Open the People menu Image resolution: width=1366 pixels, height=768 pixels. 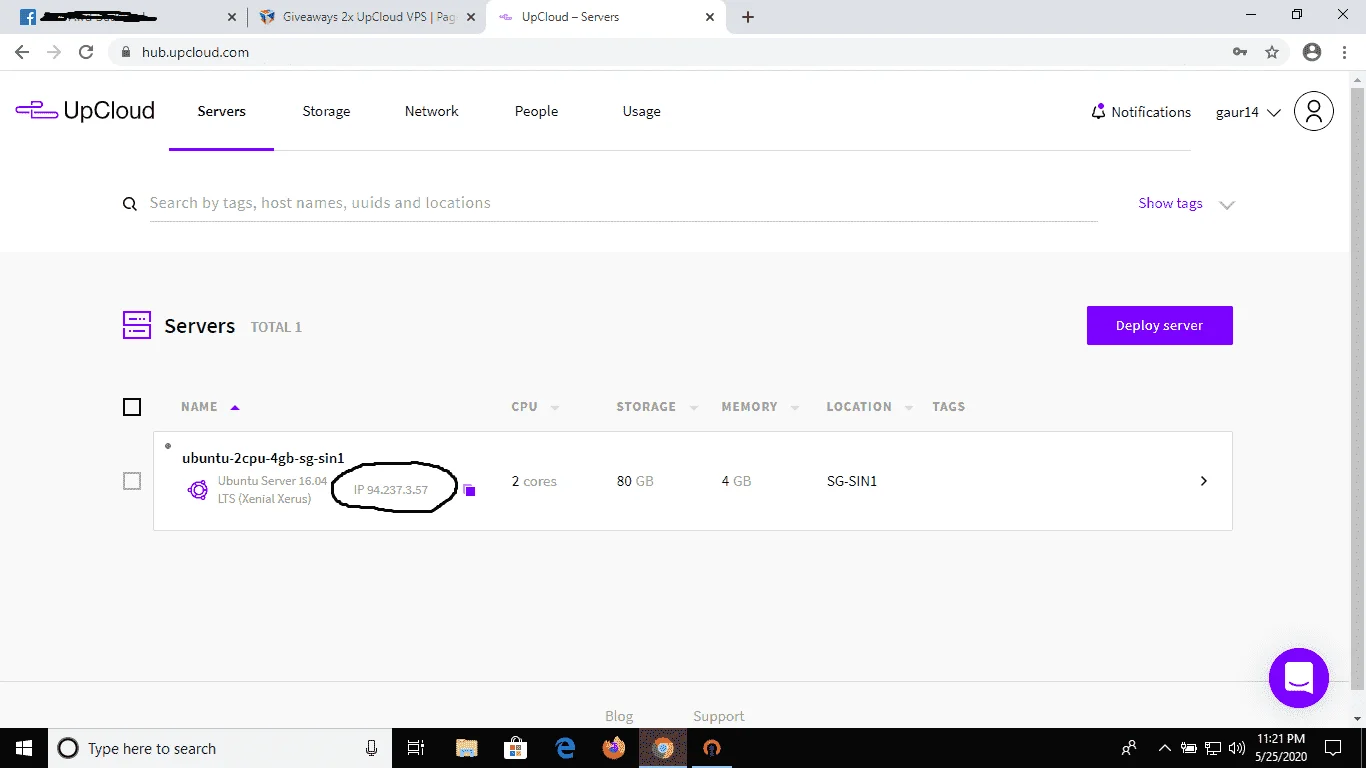pyautogui.click(x=536, y=111)
